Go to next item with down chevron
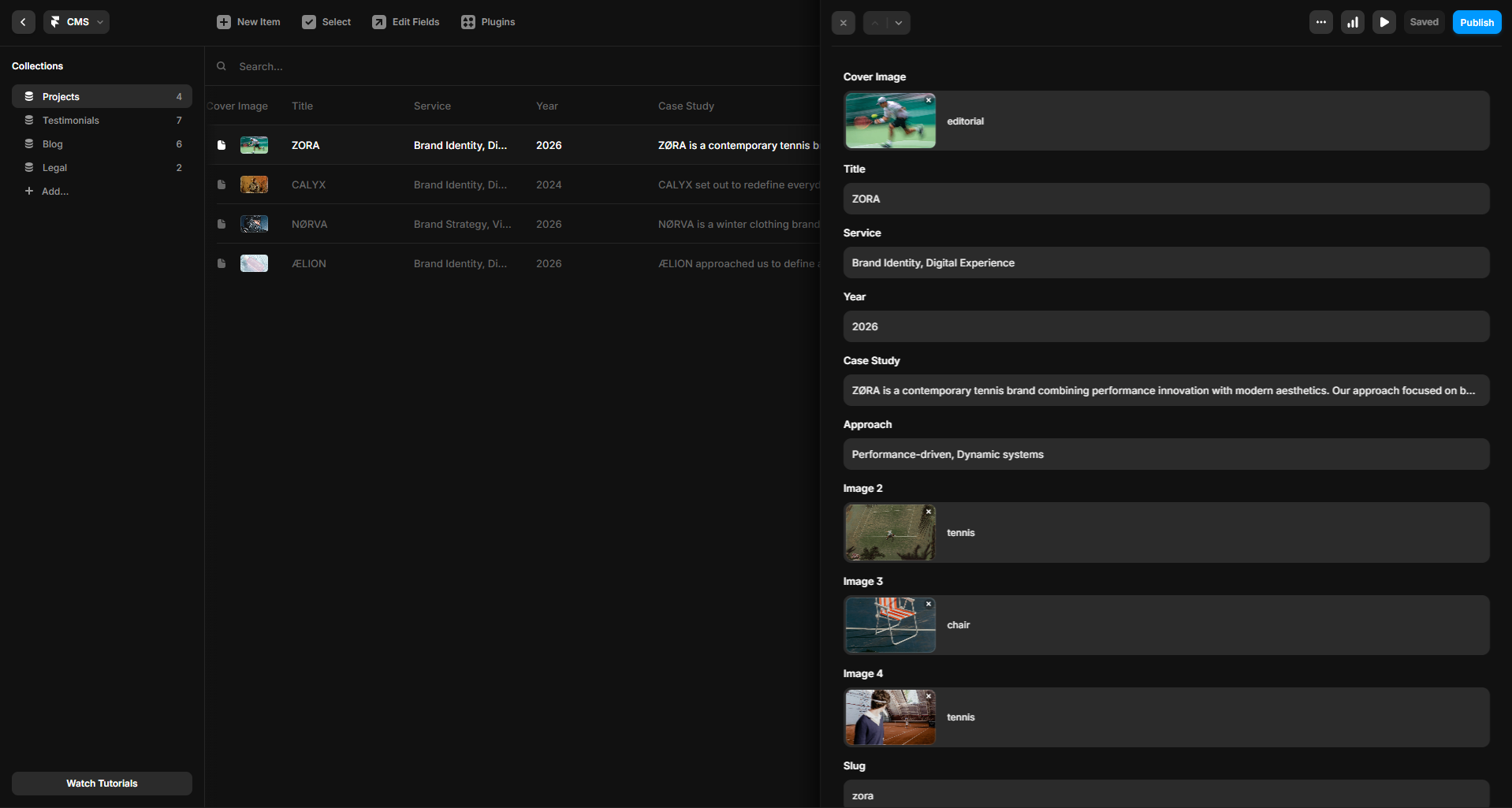1512x808 pixels. tap(899, 23)
